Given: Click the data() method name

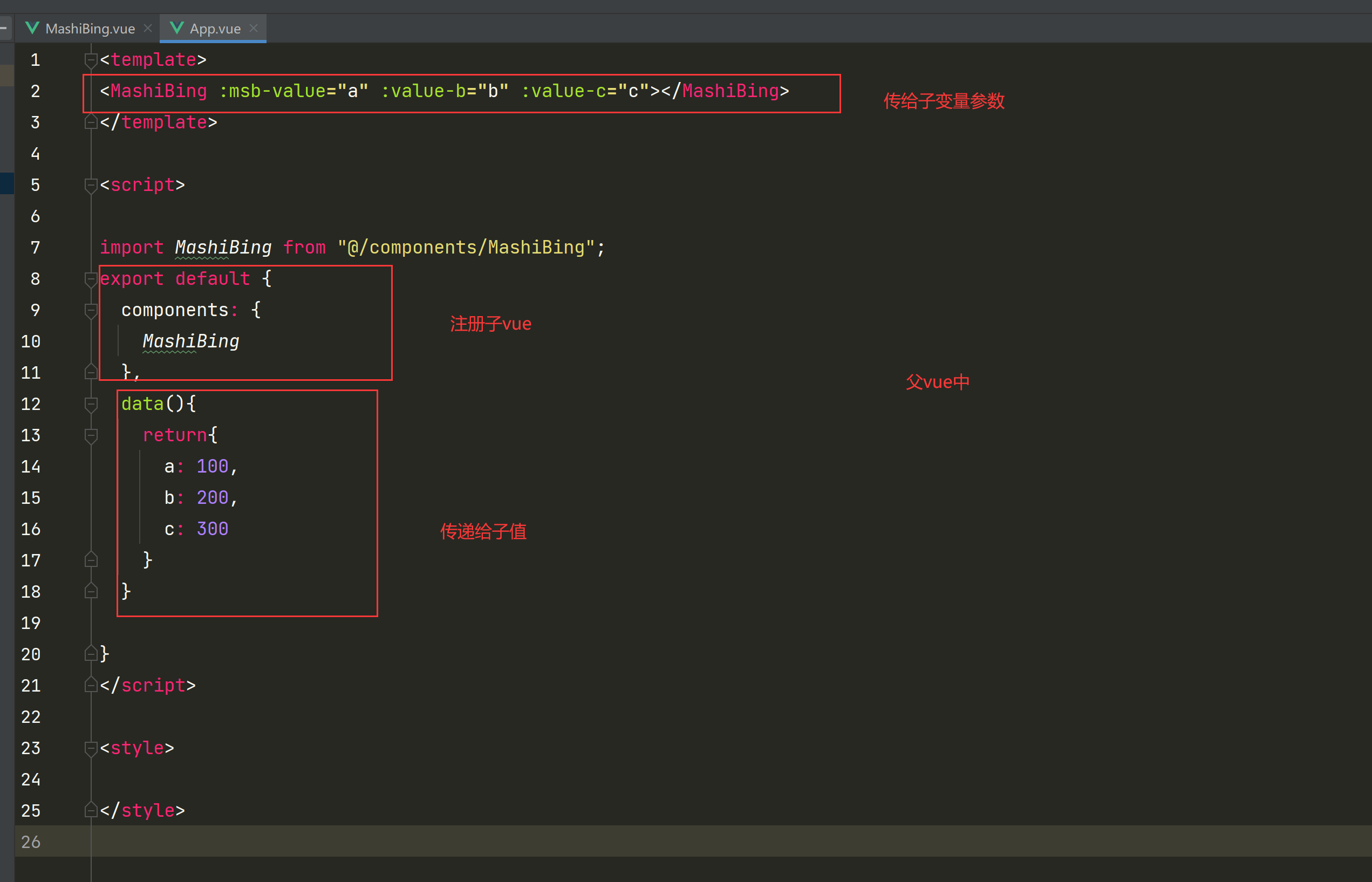Looking at the screenshot, I should pyautogui.click(x=142, y=404).
